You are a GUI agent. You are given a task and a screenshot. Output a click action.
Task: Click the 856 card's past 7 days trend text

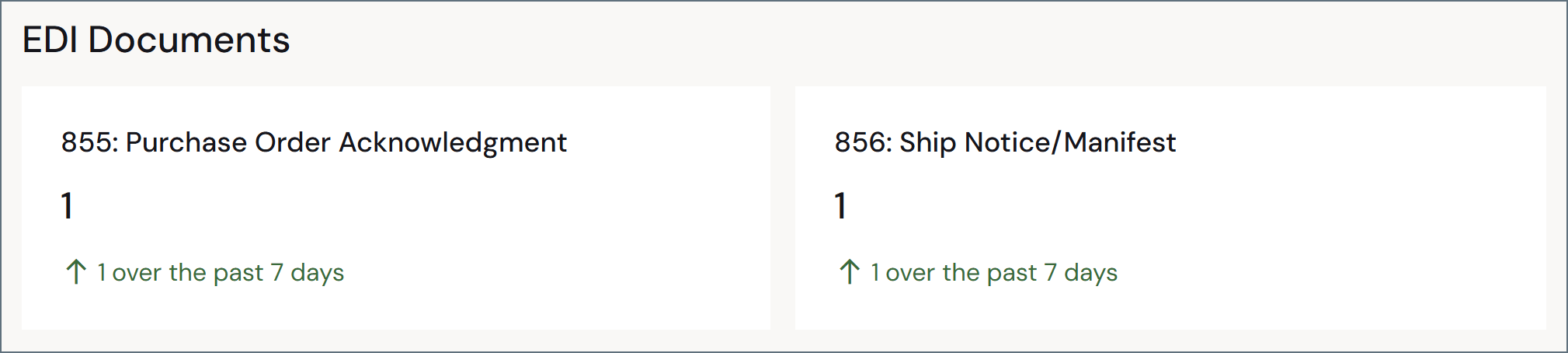[994, 273]
